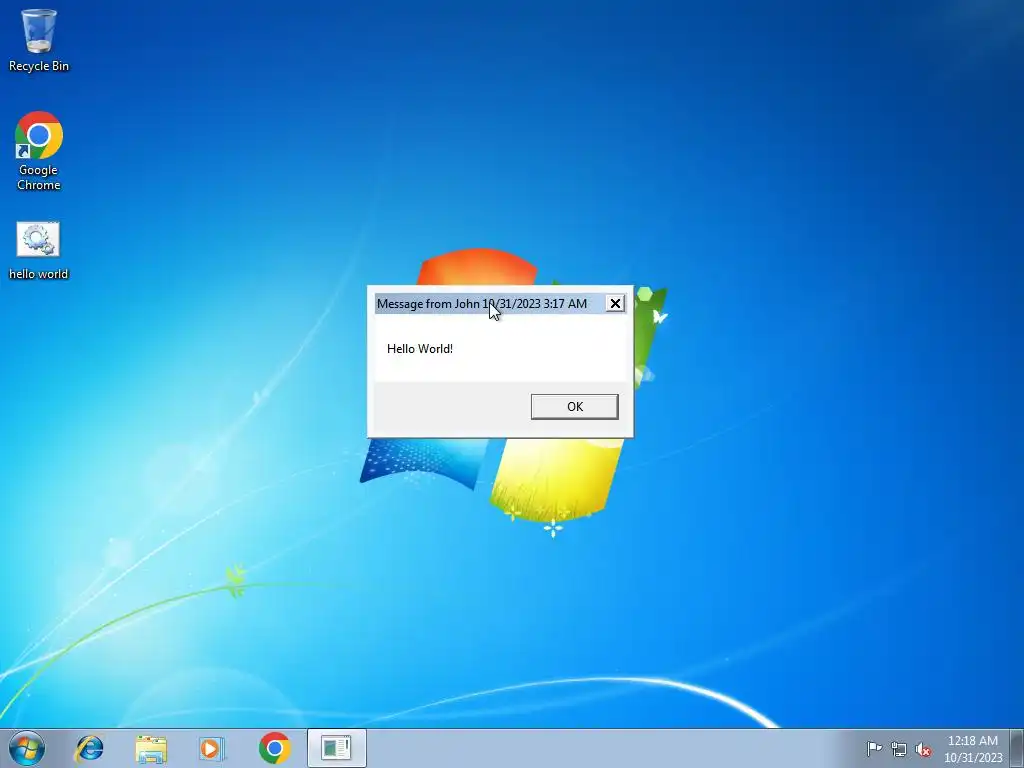This screenshot has width=1024, height=768.
Task: Open the network status tray icon
Action: click(x=899, y=749)
